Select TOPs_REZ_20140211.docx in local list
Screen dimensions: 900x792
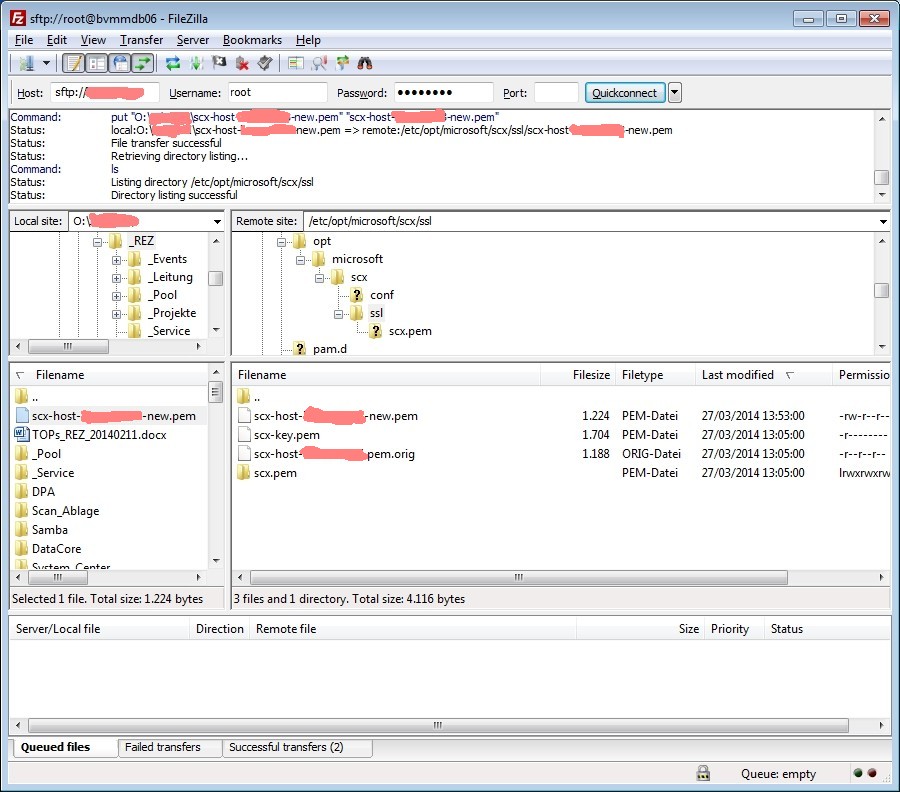coord(99,435)
